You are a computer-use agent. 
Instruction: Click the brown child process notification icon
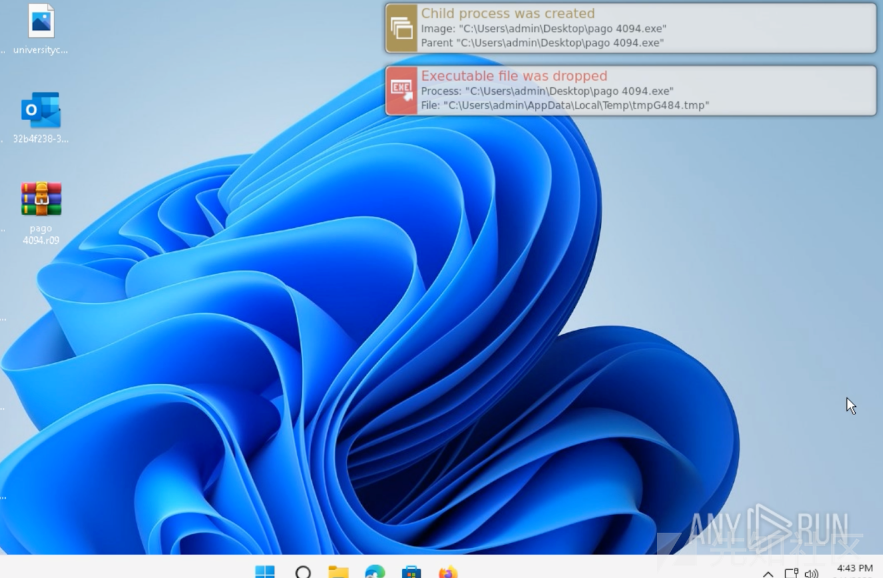(x=402, y=28)
